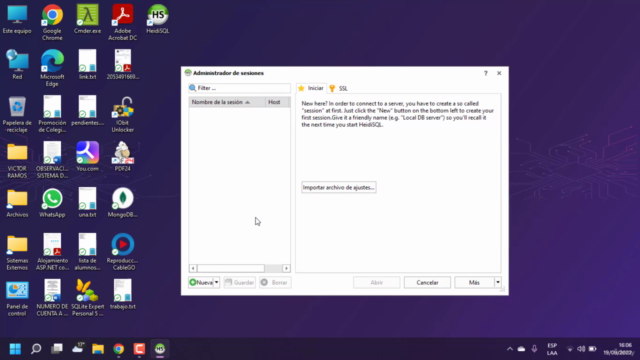Viewport: 640px width, 360px height.
Task: Select the Alojamiento ASP.NET desktop file
Action: (52, 252)
